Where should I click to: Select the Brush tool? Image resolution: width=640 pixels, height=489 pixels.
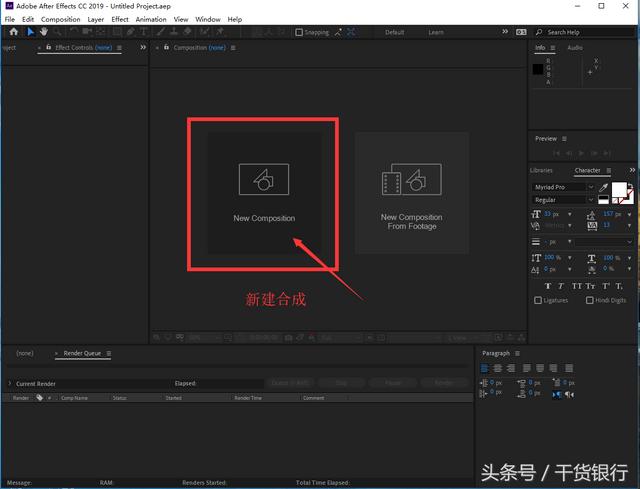coord(161,32)
